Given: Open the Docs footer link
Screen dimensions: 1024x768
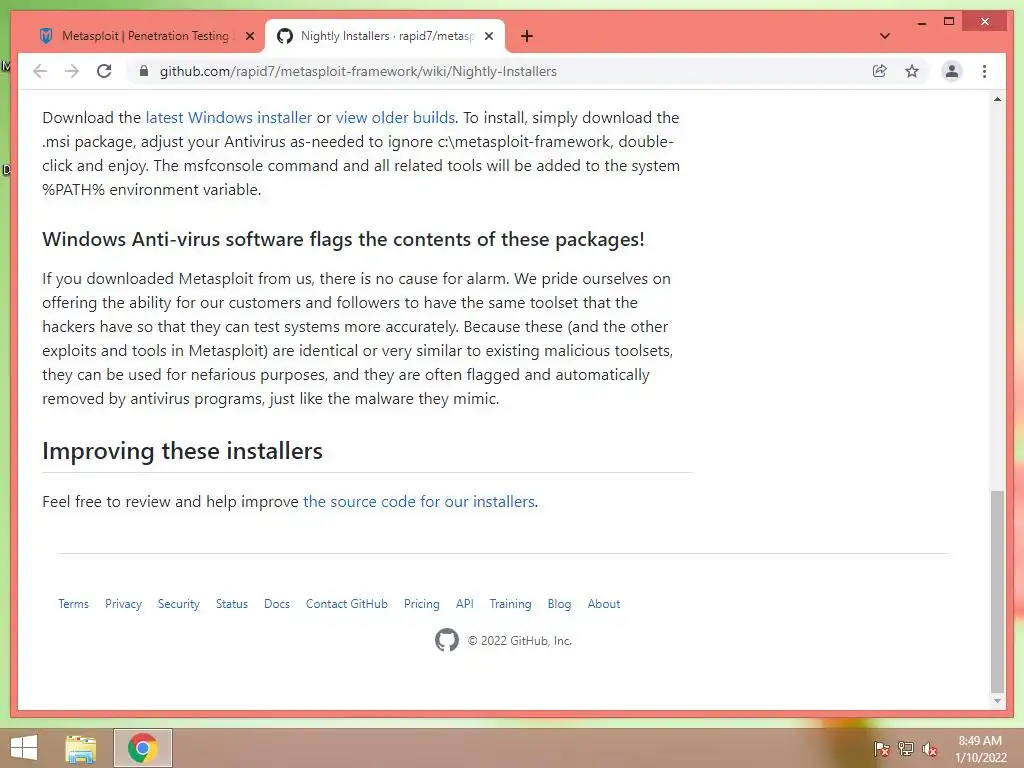Looking at the screenshot, I should click(x=277, y=604).
